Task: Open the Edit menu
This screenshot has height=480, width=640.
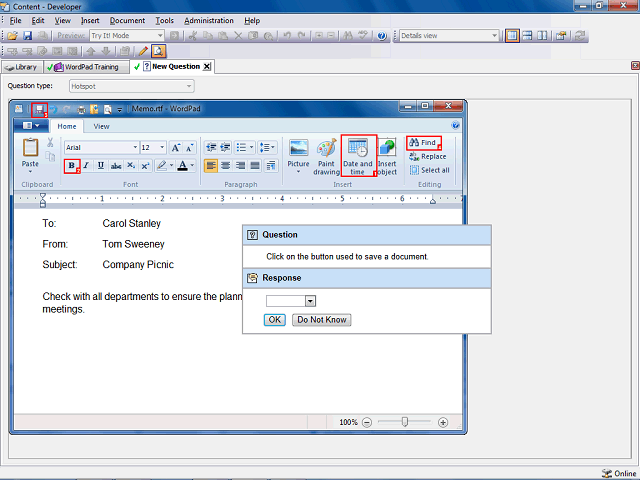Action: (x=38, y=20)
